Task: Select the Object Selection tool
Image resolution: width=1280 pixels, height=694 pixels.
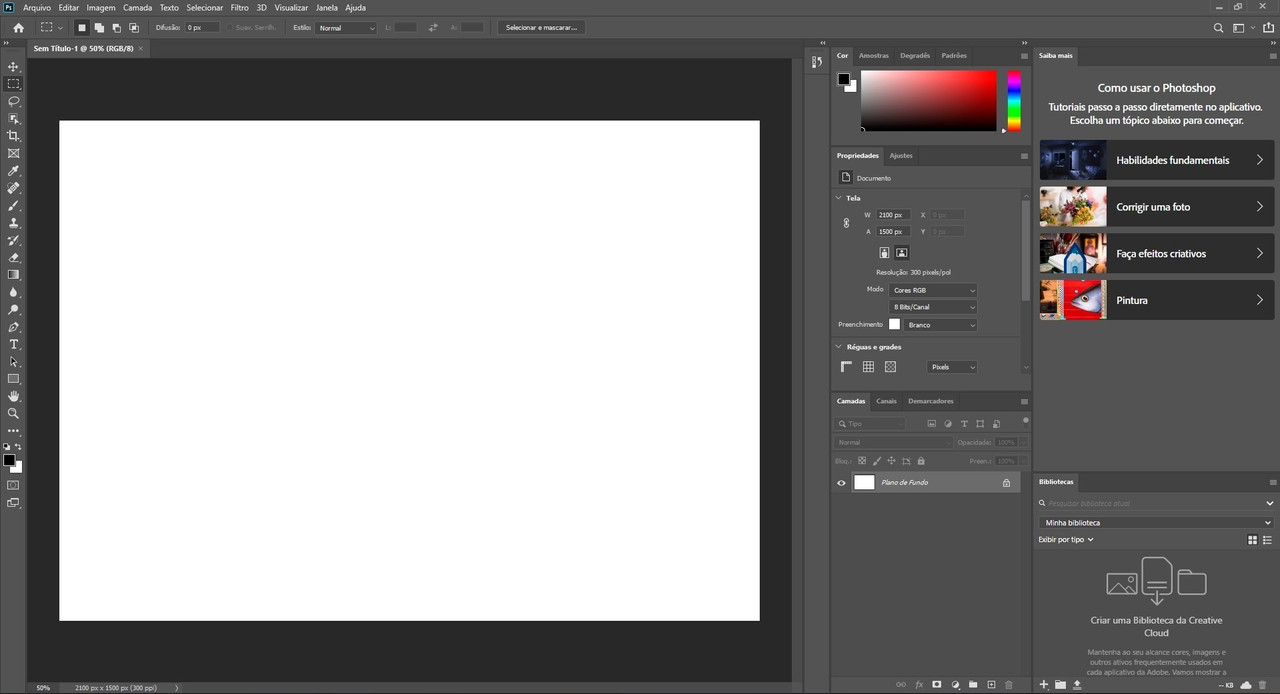Action: coord(13,119)
